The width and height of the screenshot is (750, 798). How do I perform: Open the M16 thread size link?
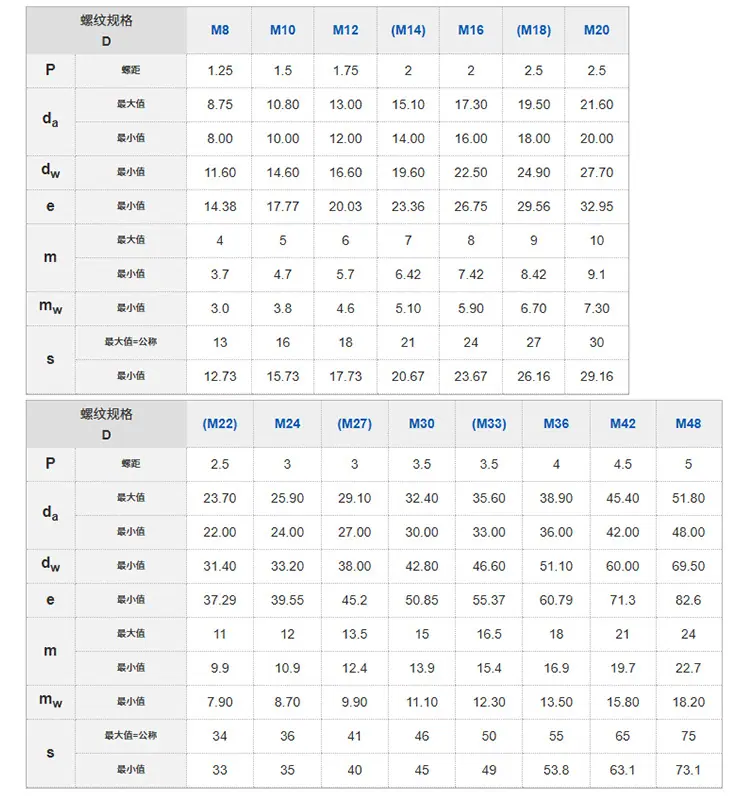(x=471, y=30)
